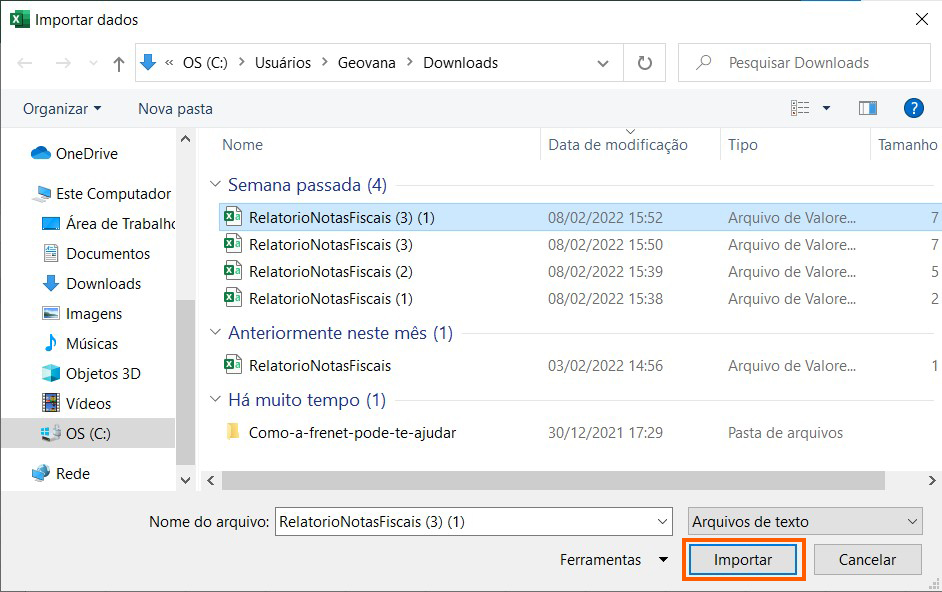Open the Help question mark icon
This screenshot has height=592, width=942.
point(912,108)
